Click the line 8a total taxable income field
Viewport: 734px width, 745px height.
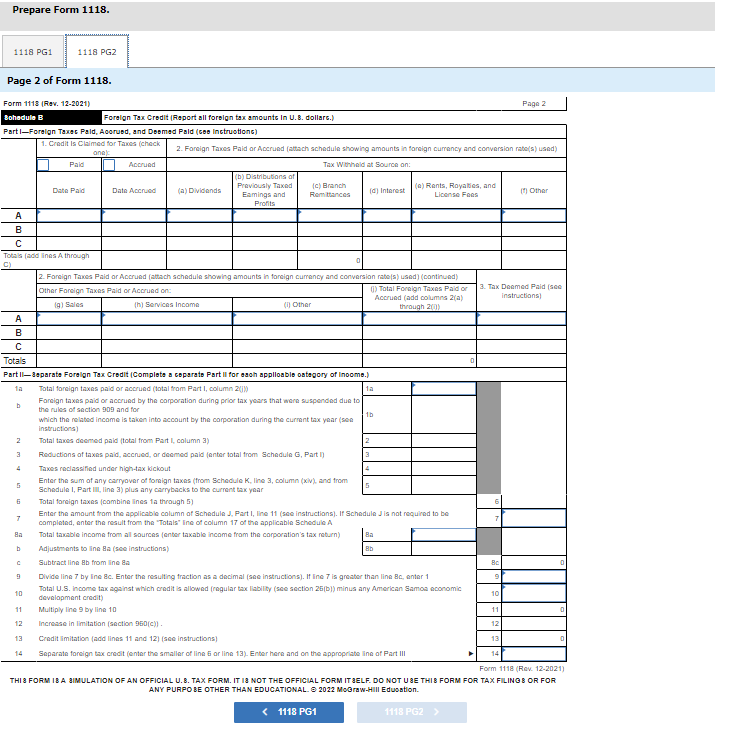coord(444,535)
